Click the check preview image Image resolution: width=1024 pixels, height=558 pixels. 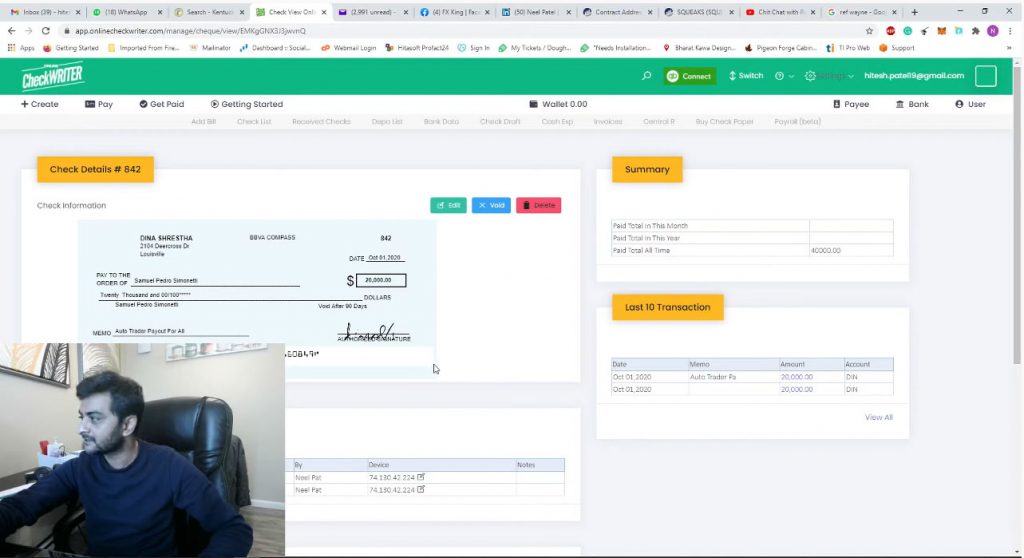coord(257,285)
